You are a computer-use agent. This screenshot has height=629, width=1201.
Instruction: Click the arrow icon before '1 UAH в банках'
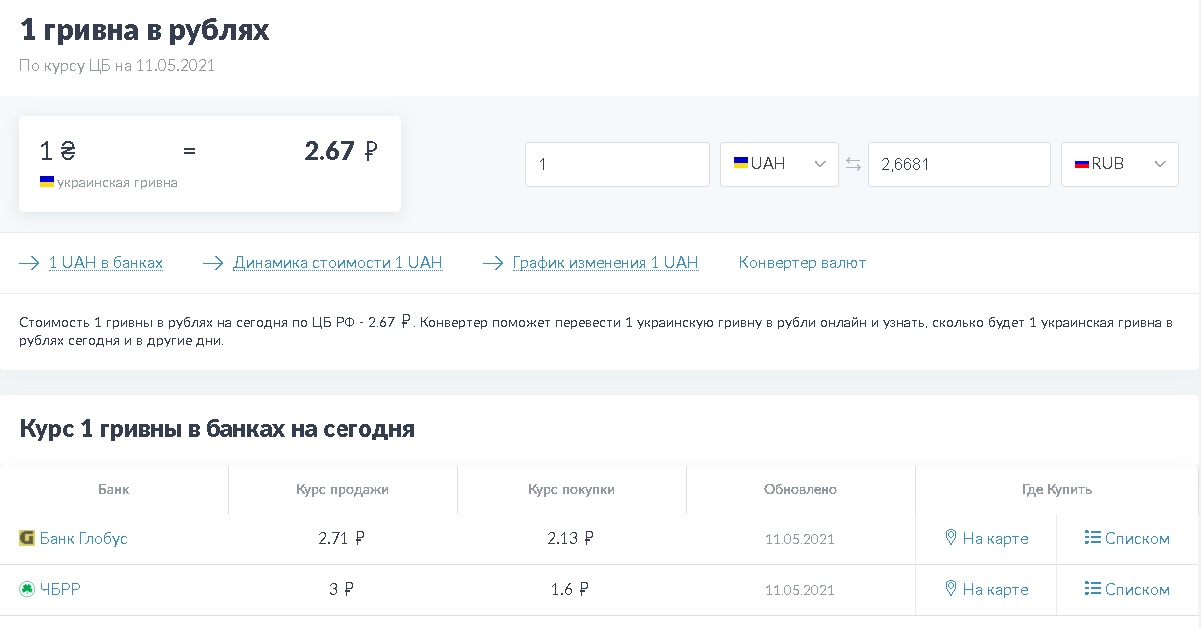point(29,263)
